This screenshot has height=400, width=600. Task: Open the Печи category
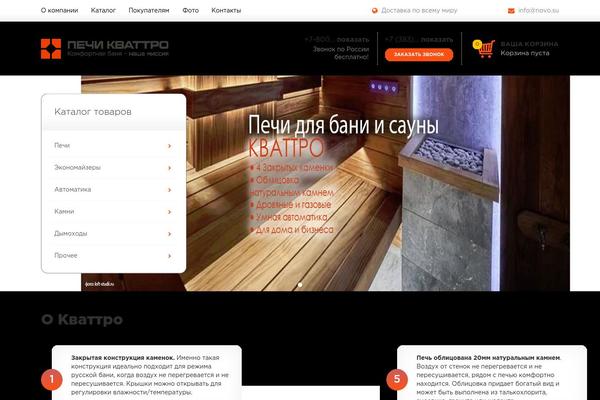pos(62,145)
